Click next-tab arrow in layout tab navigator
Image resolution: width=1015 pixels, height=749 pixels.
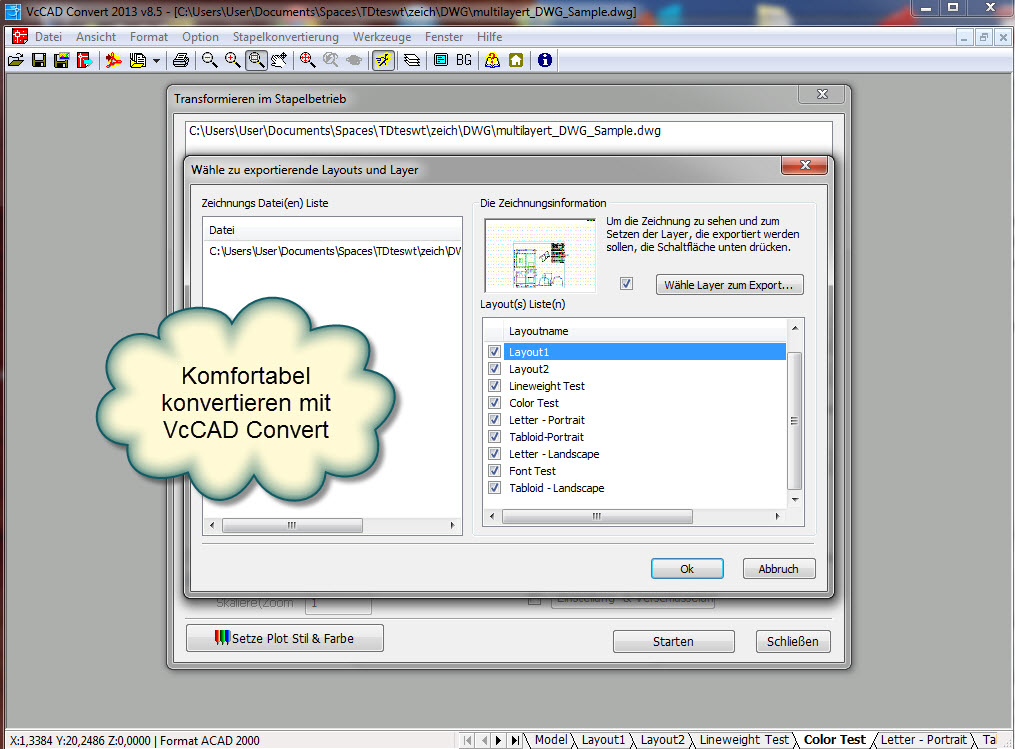tap(500, 740)
